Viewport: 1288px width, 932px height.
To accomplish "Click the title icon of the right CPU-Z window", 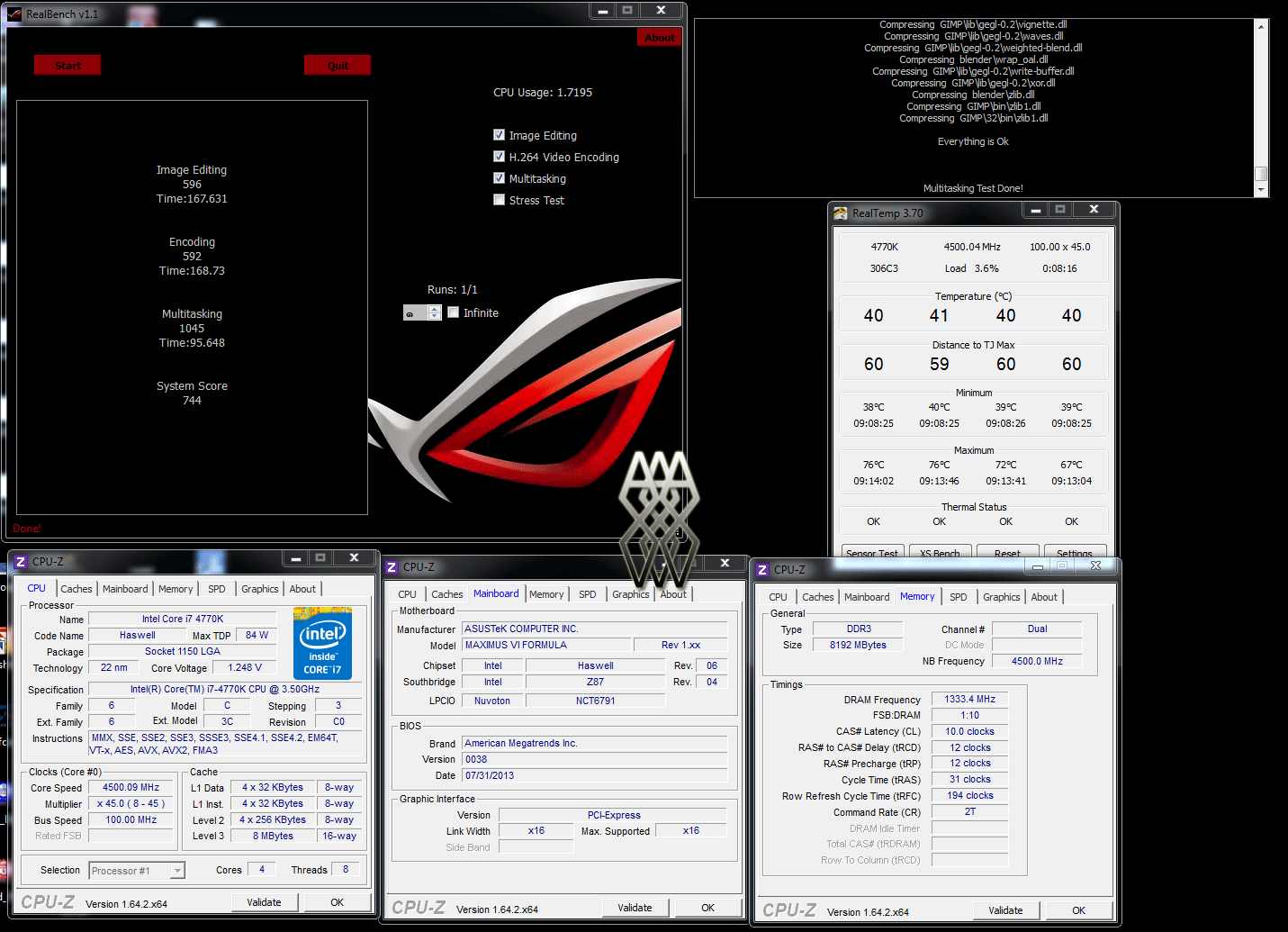I will pos(762,570).
